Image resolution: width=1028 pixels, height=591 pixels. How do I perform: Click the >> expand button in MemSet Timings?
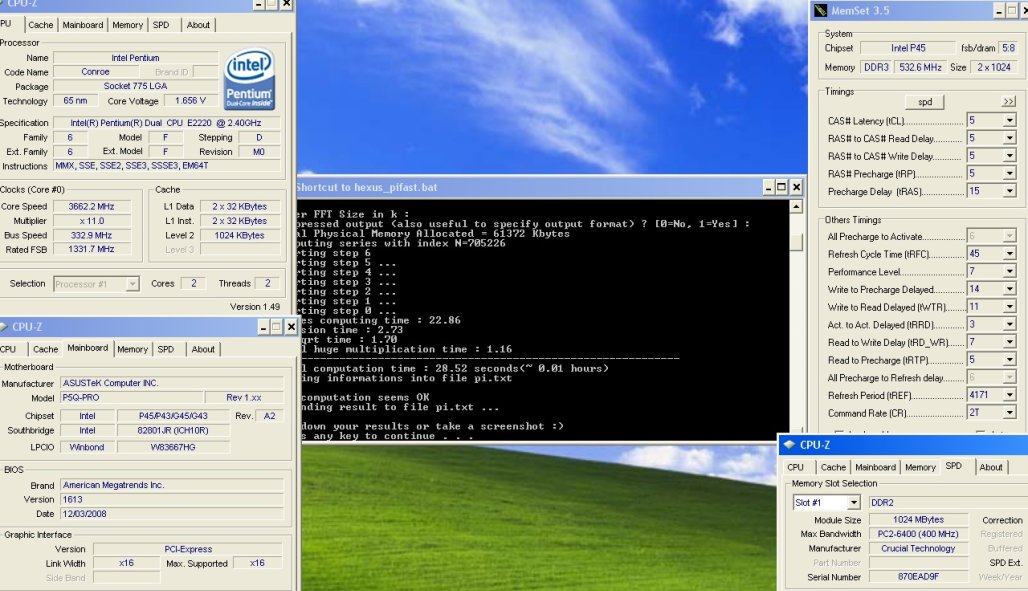[1008, 102]
